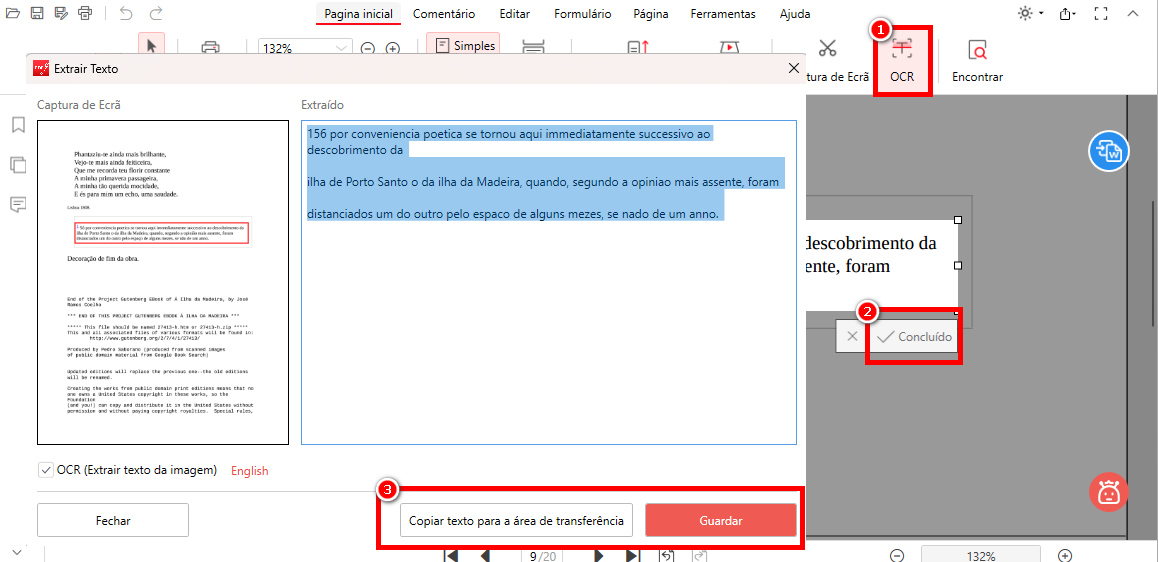Open the brightness theme dropdown

(x=1030, y=13)
